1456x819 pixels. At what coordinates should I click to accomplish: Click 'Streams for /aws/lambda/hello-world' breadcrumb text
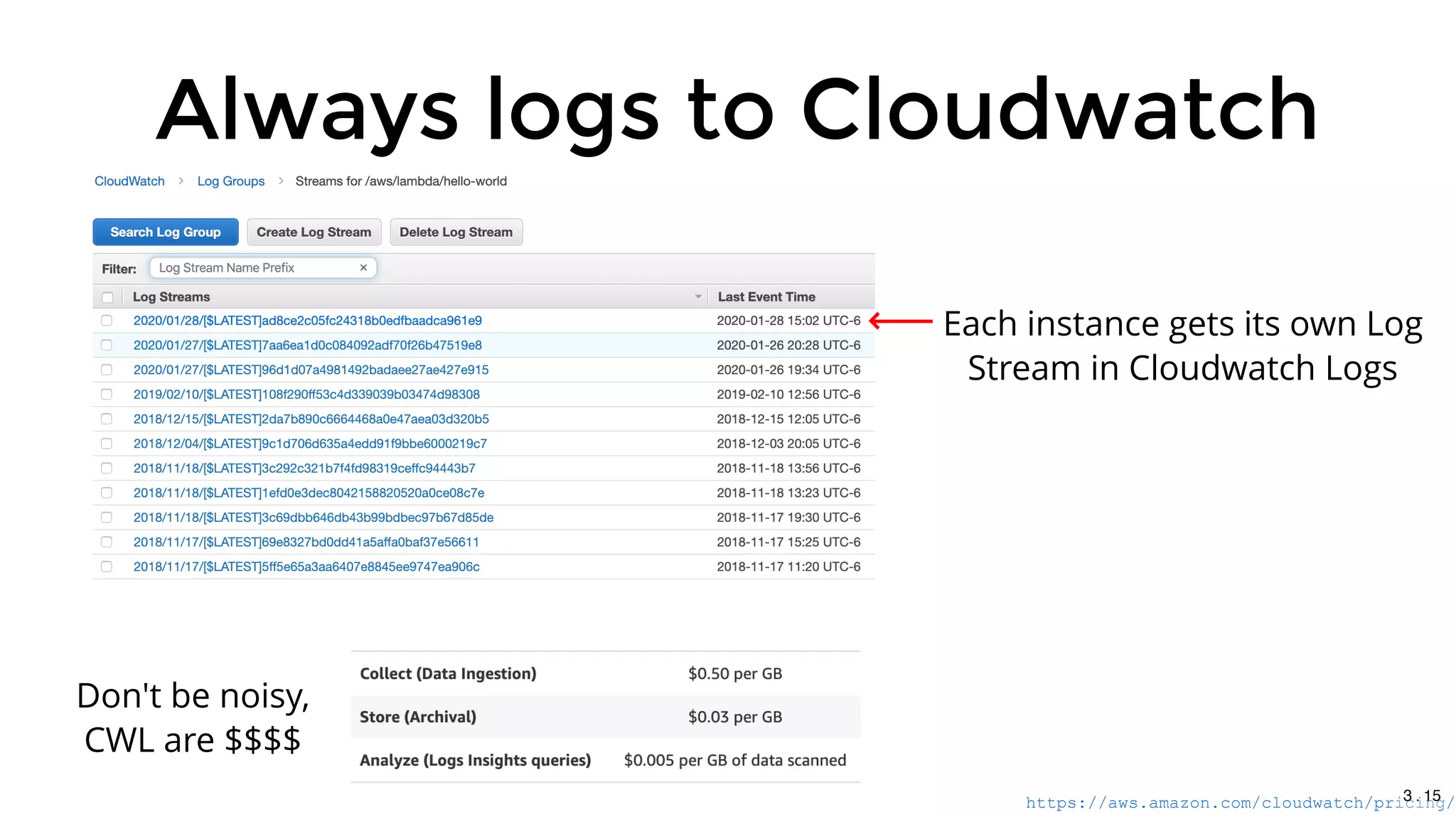(x=401, y=181)
